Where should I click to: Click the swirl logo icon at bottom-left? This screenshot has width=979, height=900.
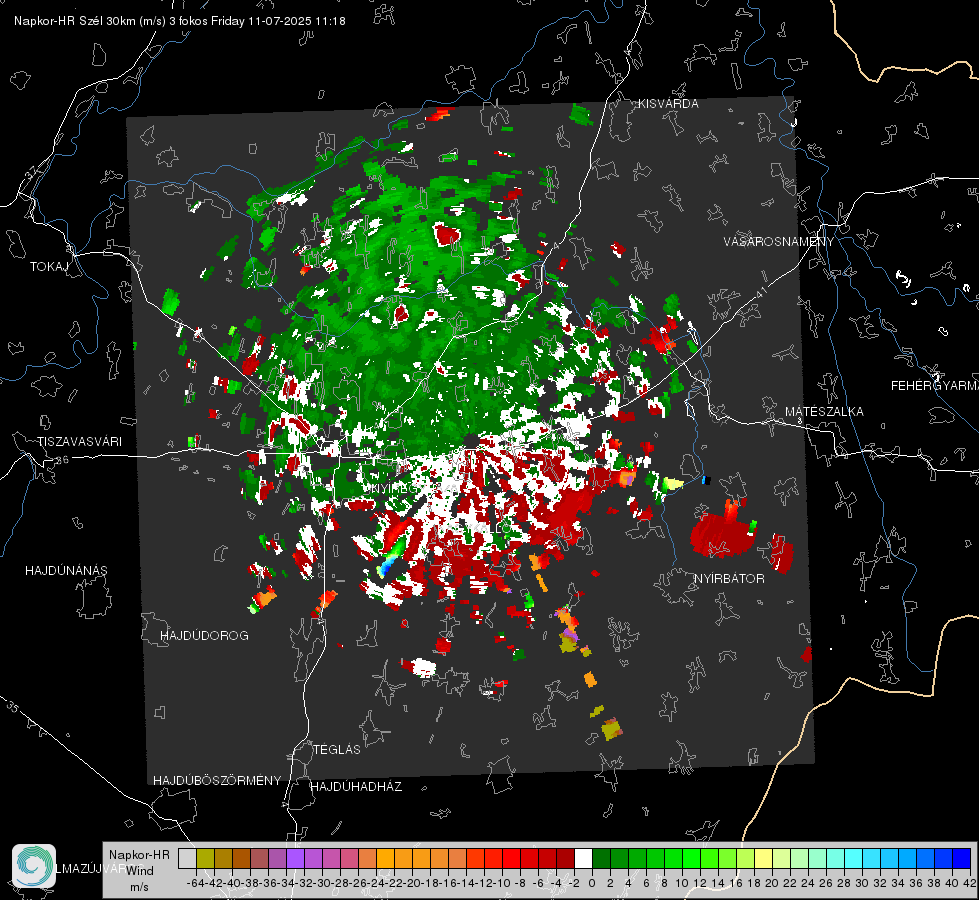pyautogui.click(x=34, y=866)
